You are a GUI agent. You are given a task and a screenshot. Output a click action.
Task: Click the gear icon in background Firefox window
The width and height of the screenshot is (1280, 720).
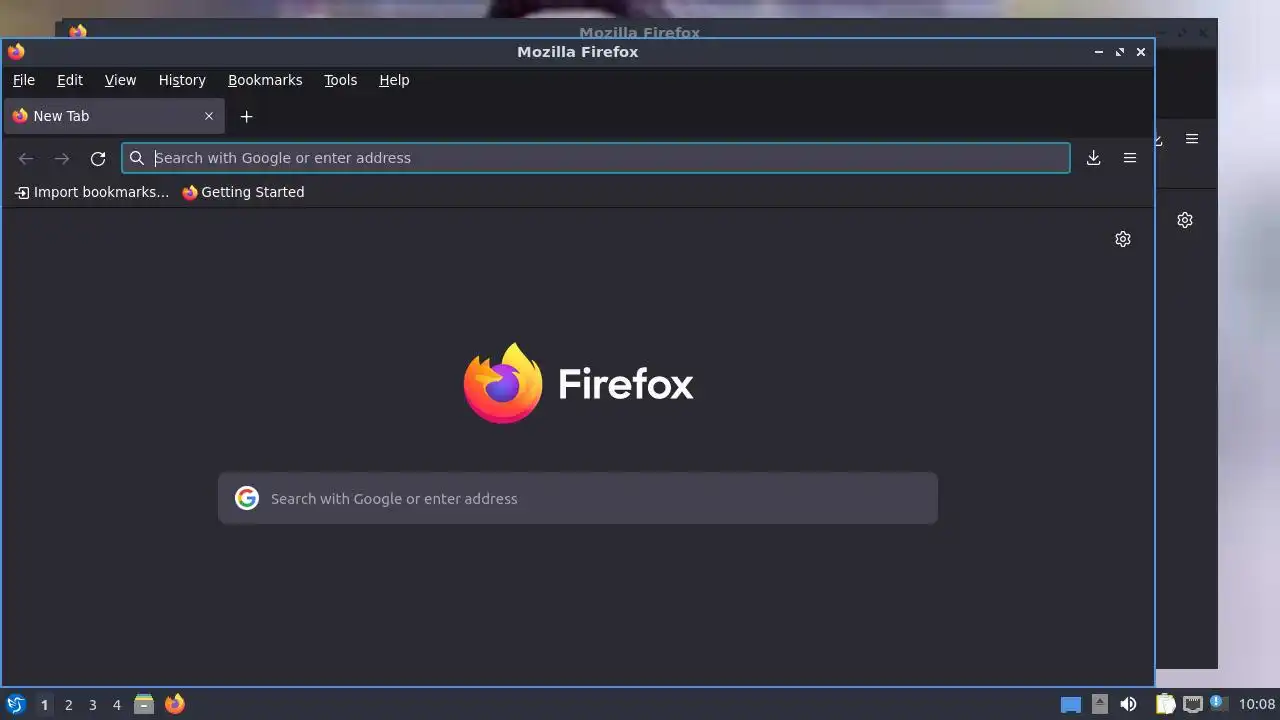tap(1185, 220)
